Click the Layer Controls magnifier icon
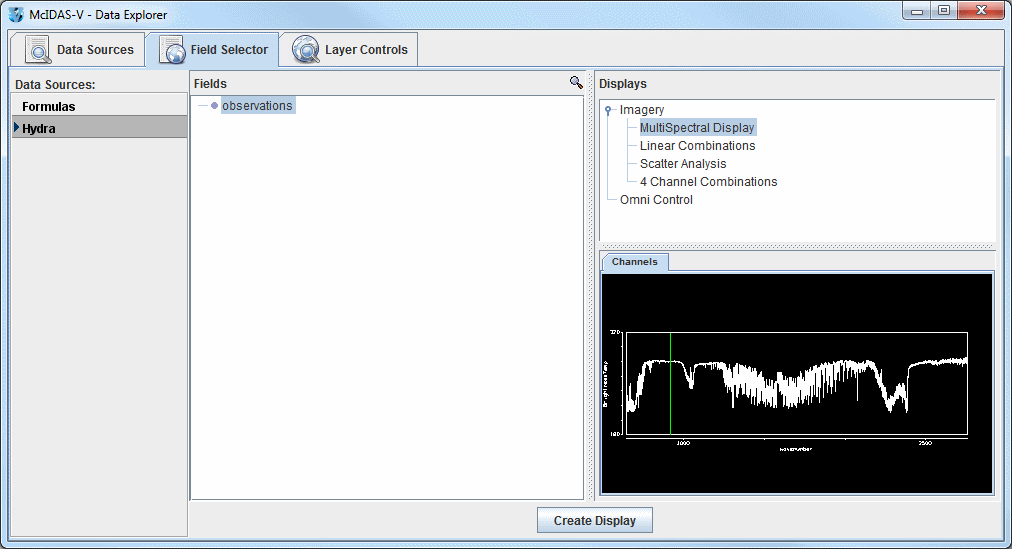1012x549 pixels. [306, 49]
